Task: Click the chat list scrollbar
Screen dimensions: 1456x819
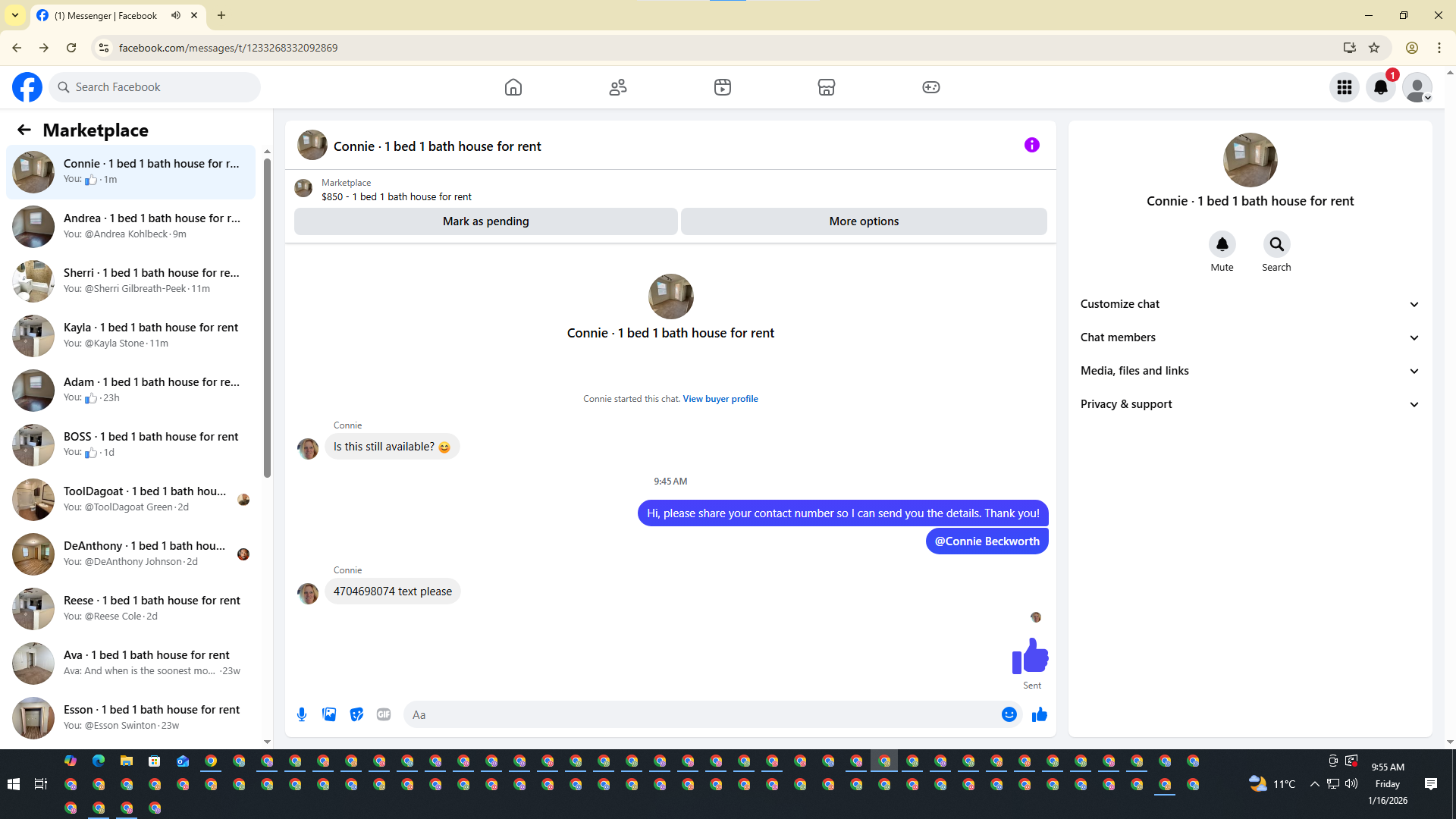Action: click(267, 318)
